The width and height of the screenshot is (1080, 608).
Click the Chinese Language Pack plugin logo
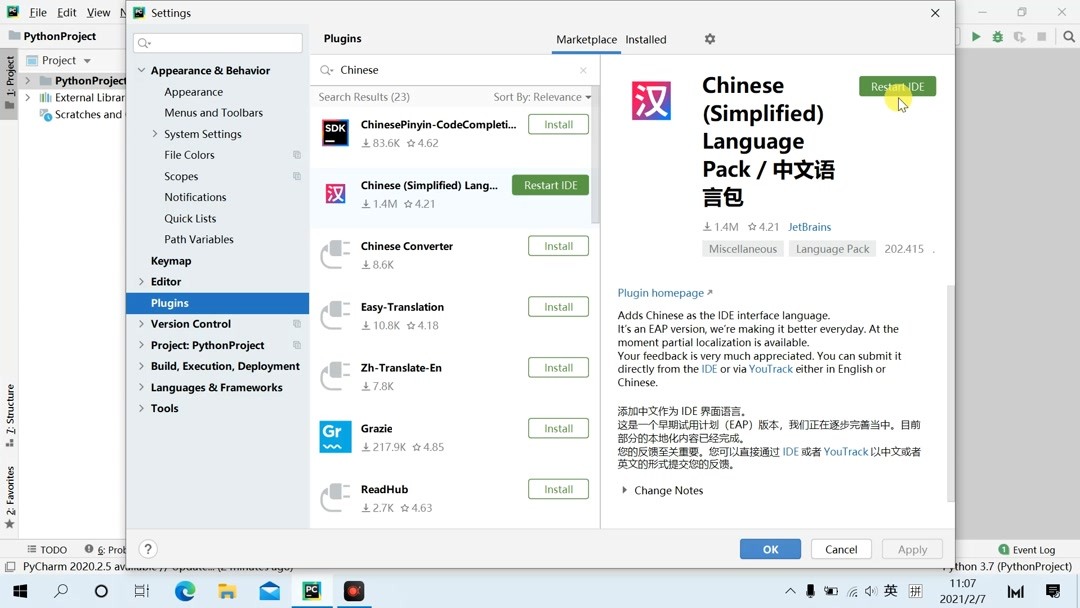pyautogui.click(x=651, y=101)
